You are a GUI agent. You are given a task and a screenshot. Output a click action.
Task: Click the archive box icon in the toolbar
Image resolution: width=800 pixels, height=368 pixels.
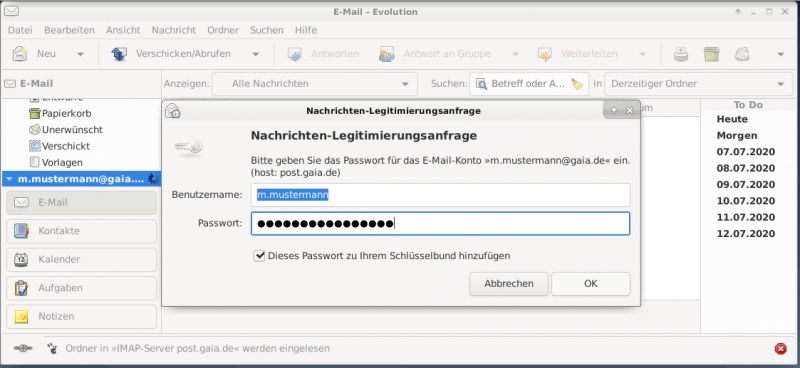click(711, 54)
